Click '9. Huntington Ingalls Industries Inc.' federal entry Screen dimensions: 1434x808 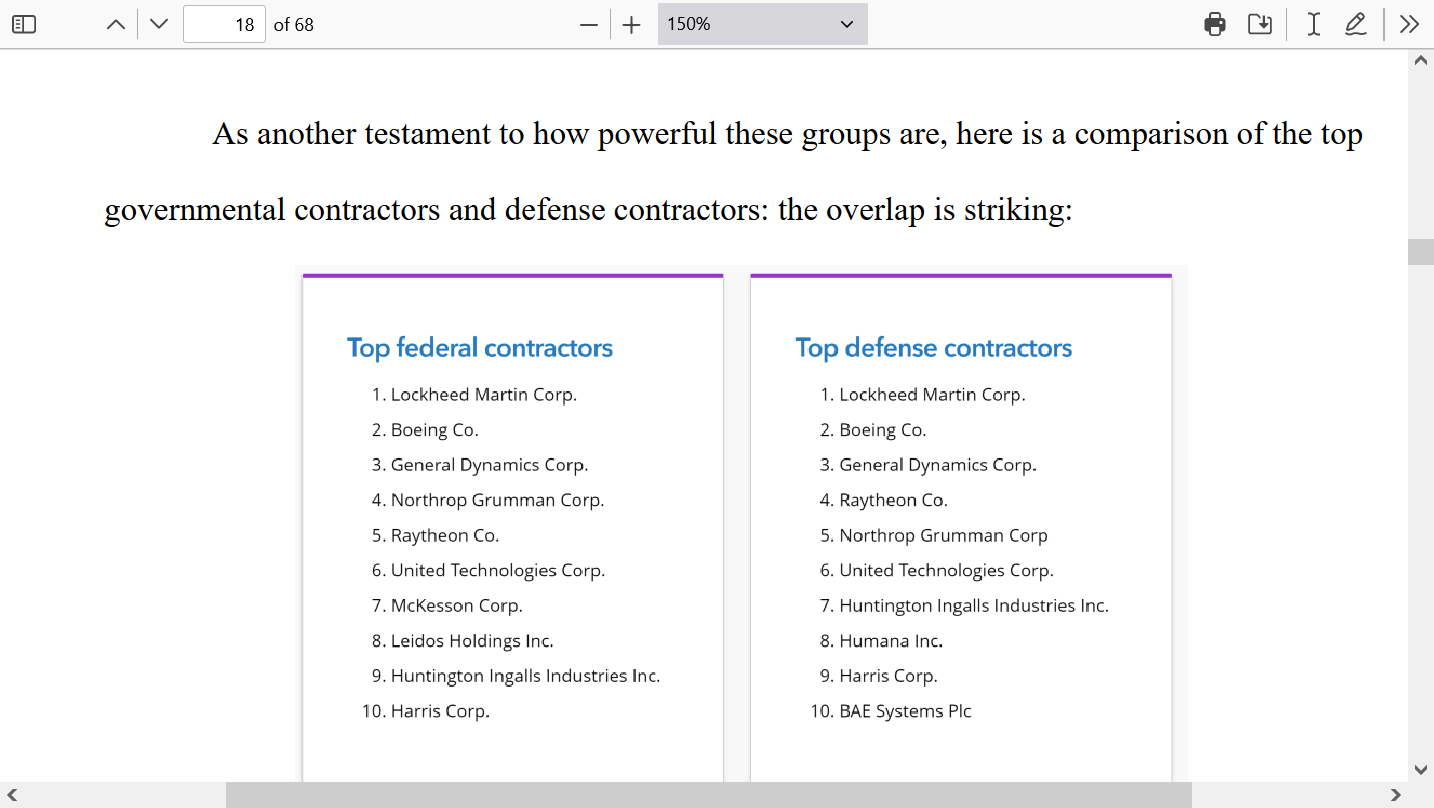pos(516,676)
